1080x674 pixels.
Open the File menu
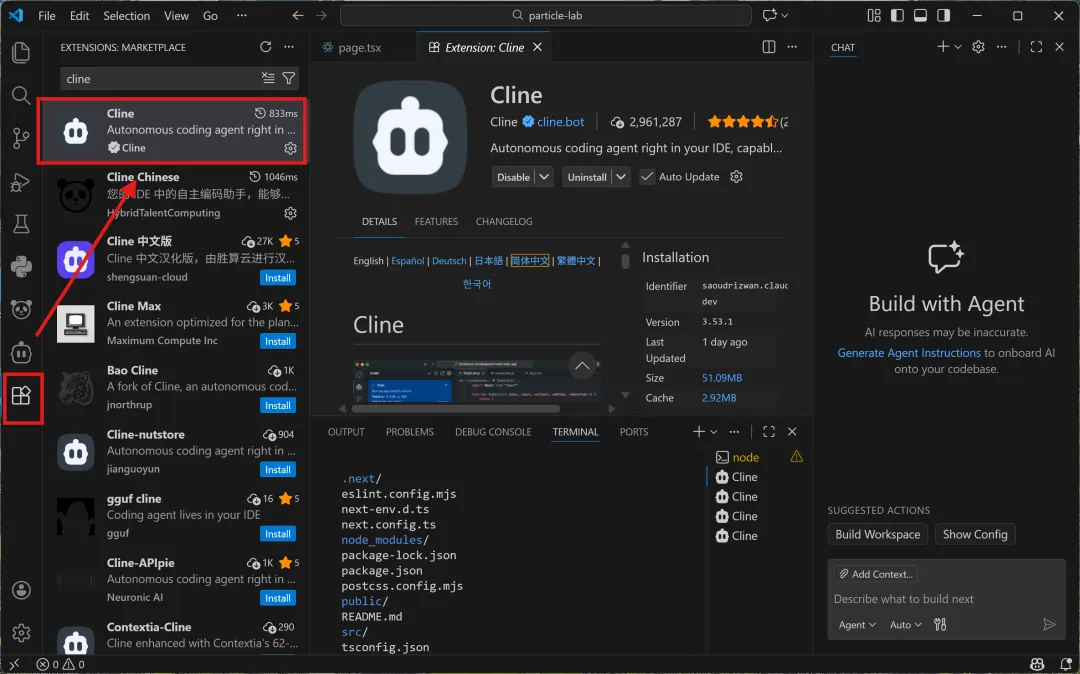click(x=47, y=15)
